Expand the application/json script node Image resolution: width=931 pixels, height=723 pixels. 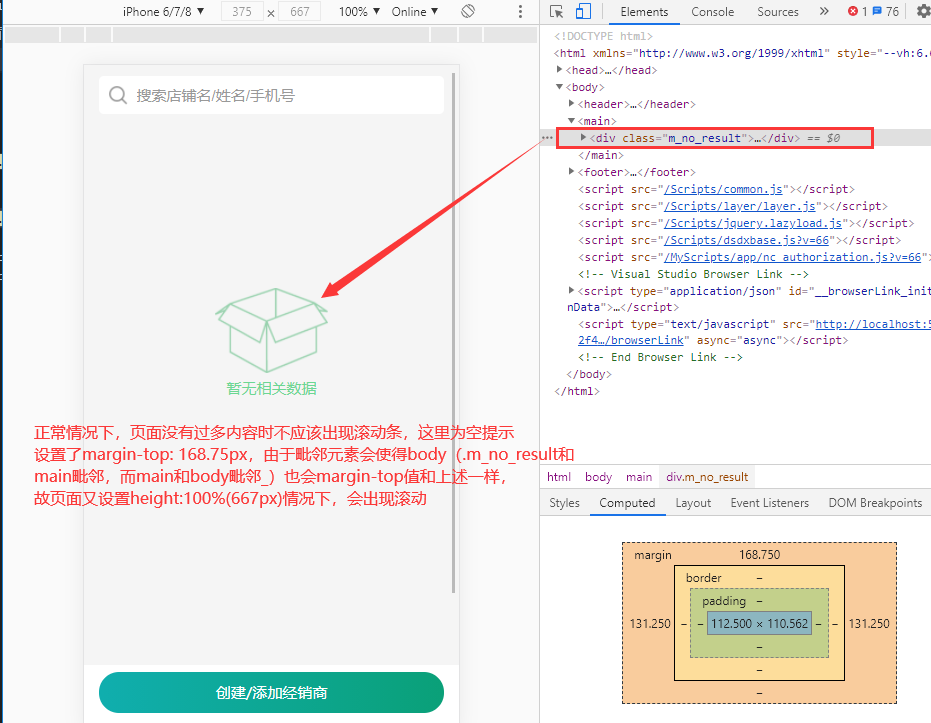click(571, 290)
